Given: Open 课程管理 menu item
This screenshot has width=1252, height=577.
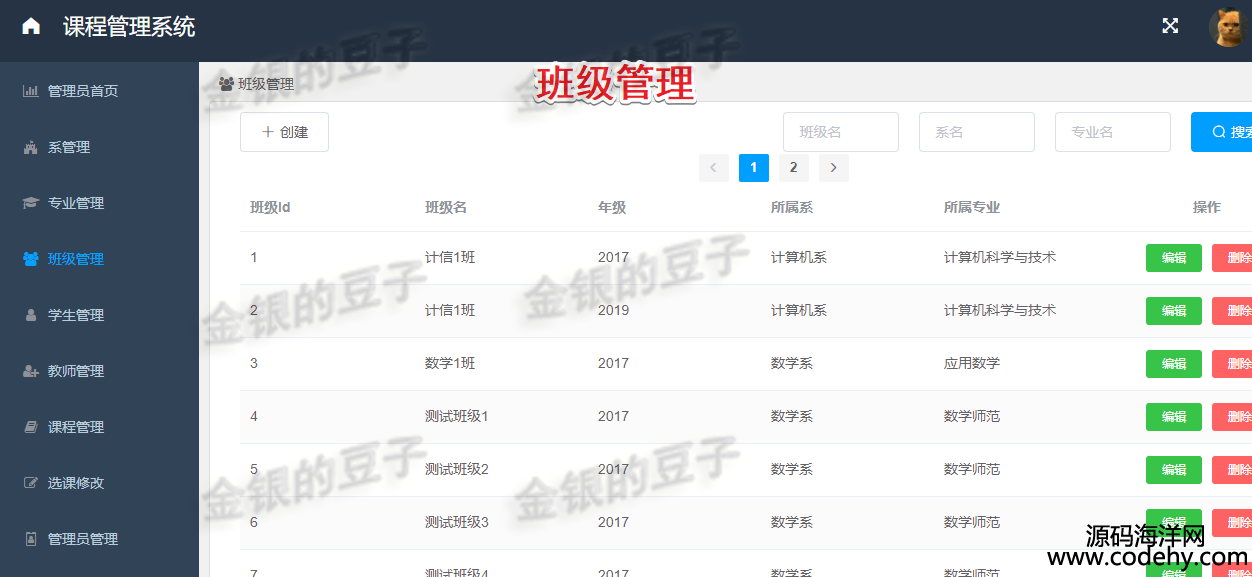Looking at the screenshot, I should point(99,427).
